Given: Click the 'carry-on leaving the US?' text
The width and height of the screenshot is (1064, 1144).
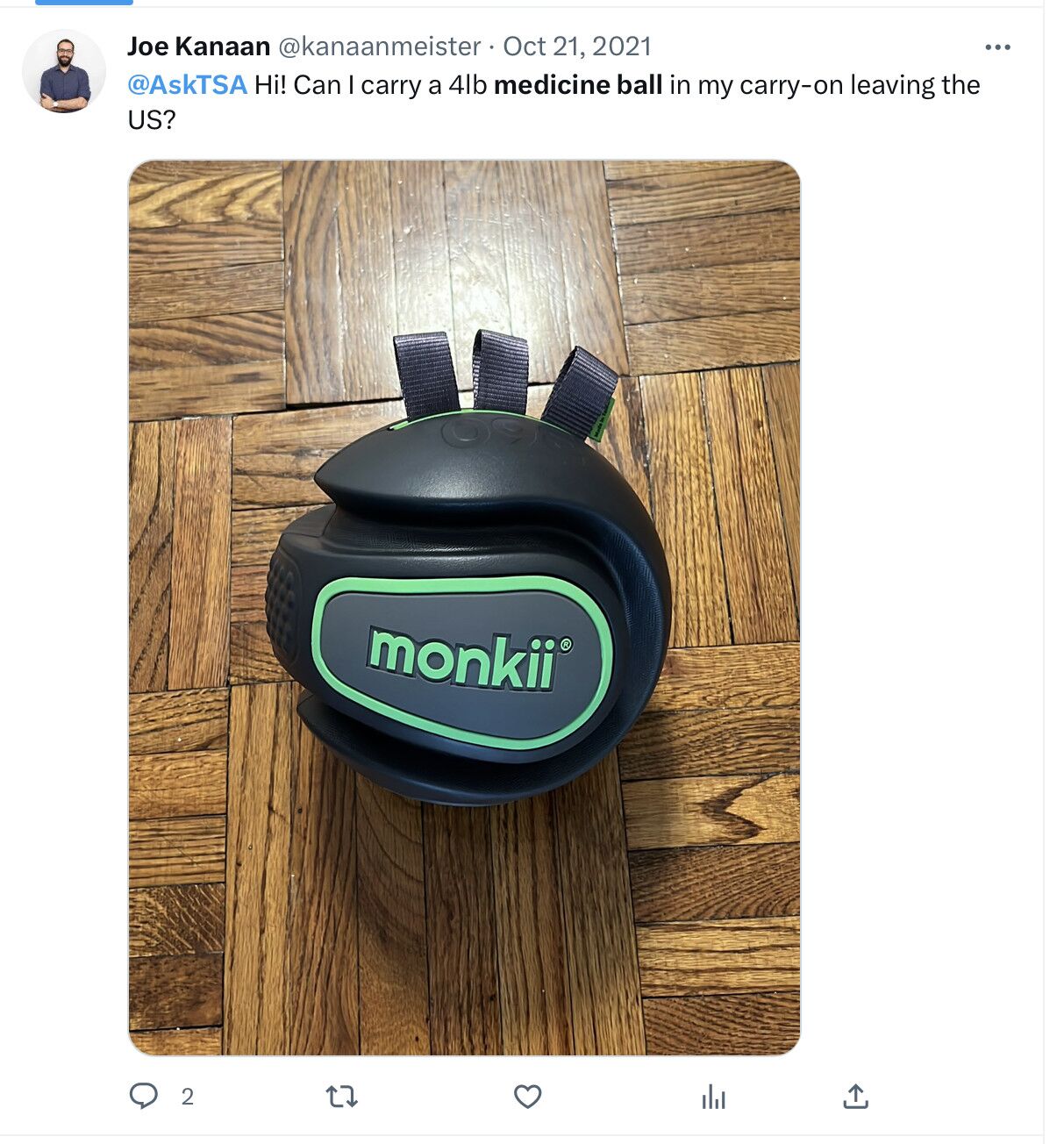Looking at the screenshot, I should coord(554,102).
